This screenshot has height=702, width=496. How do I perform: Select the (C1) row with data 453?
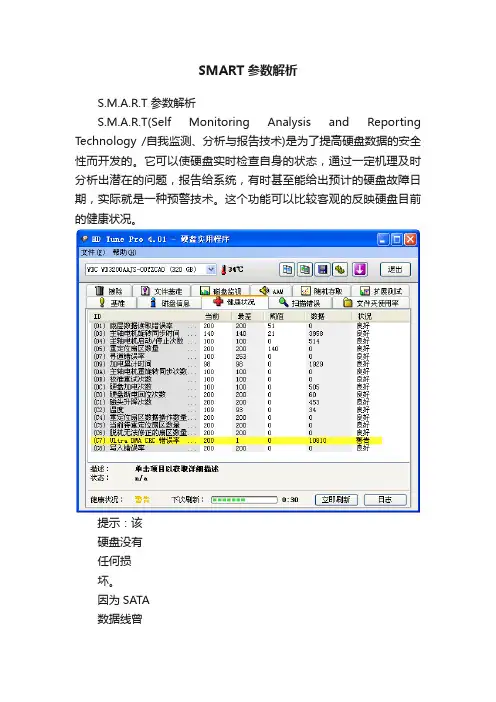pyautogui.click(x=236, y=402)
